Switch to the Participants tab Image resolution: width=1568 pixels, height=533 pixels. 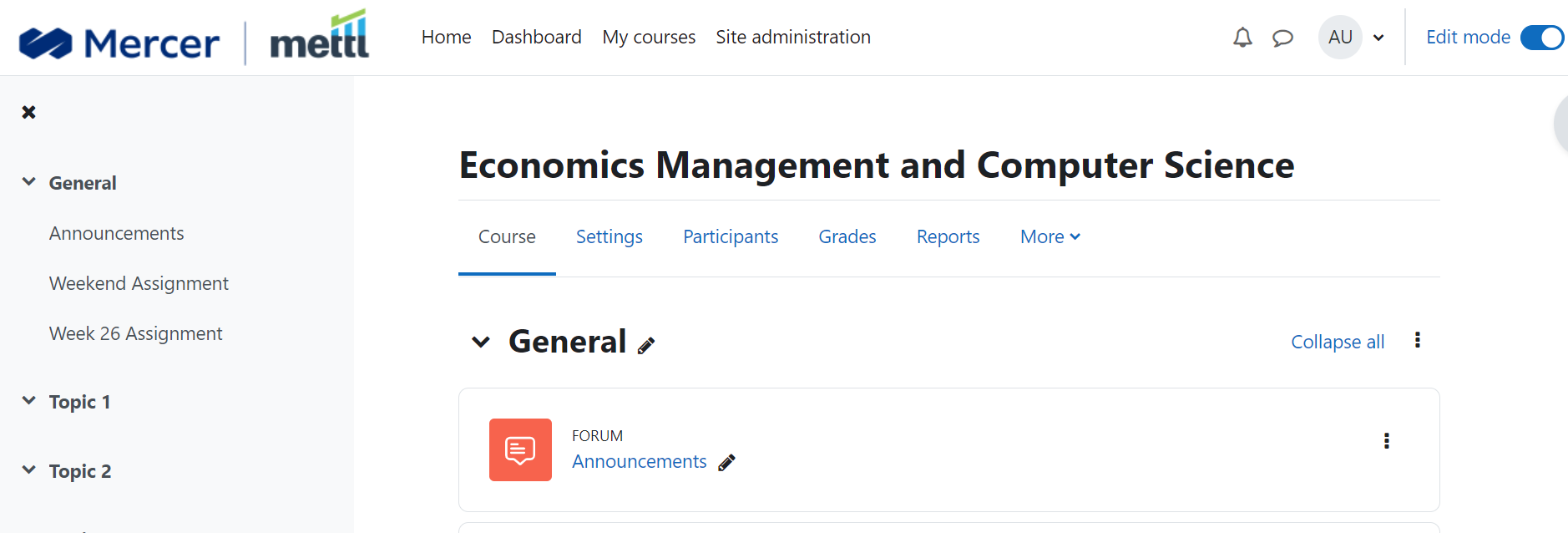[731, 236]
